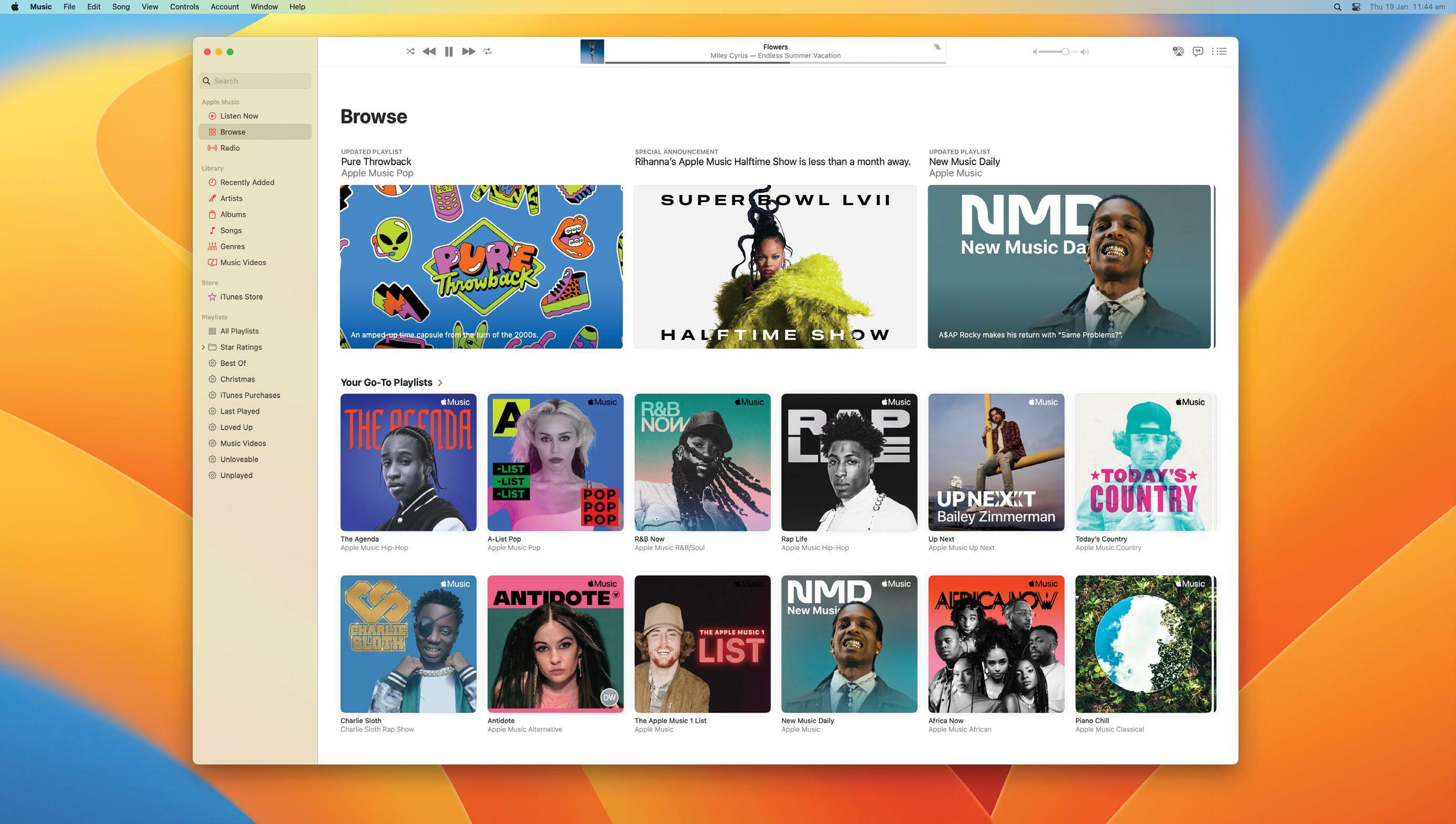
Task: Open The Agenda playlist
Action: [408, 462]
